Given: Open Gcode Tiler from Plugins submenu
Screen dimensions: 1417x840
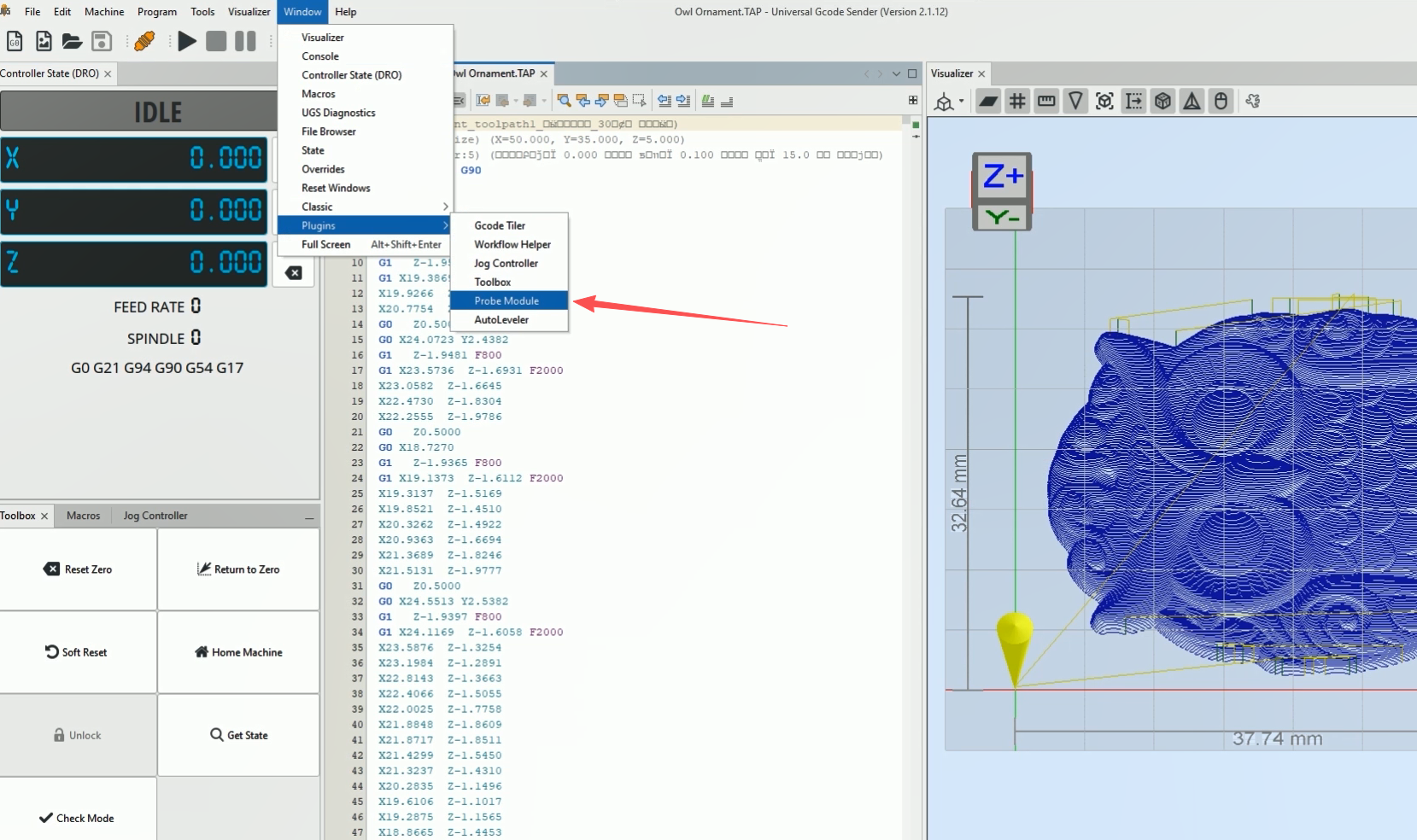Looking at the screenshot, I should tap(509, 225).
